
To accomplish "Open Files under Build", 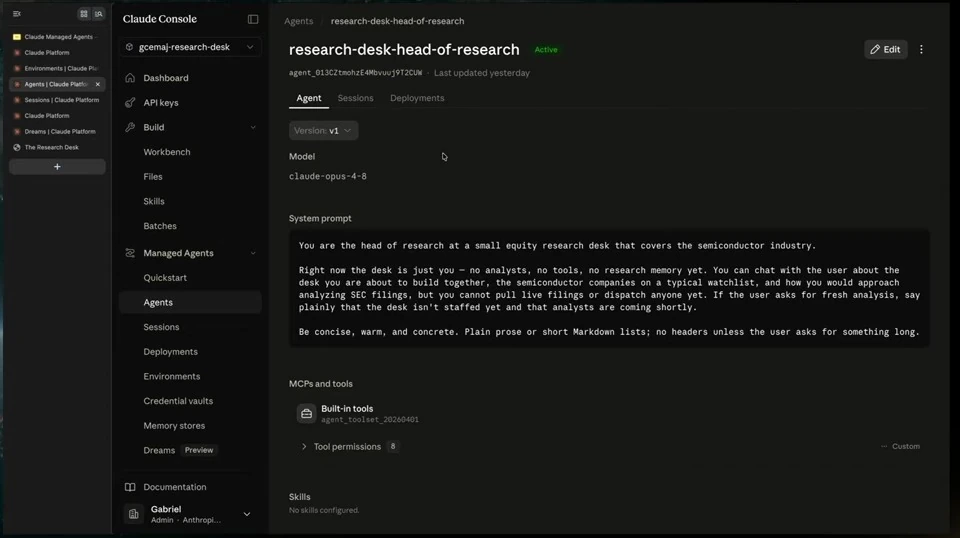I will [190, 177].
